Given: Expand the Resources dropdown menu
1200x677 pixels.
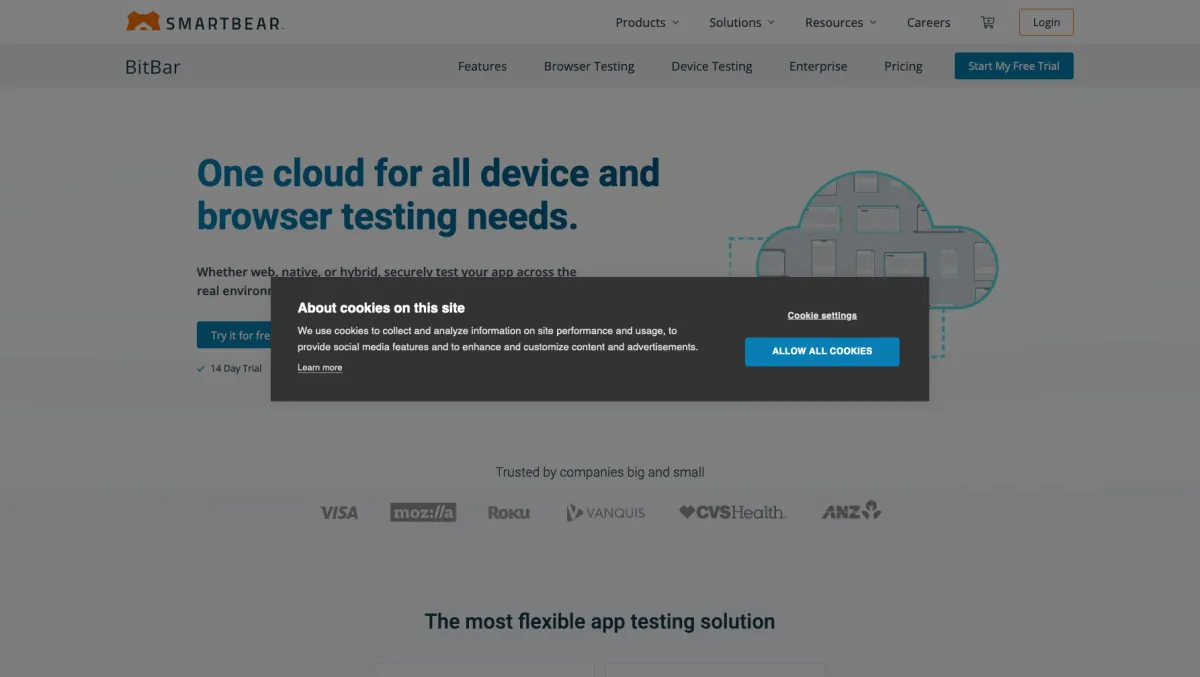Looking at the screenshot, I should 841,22.
